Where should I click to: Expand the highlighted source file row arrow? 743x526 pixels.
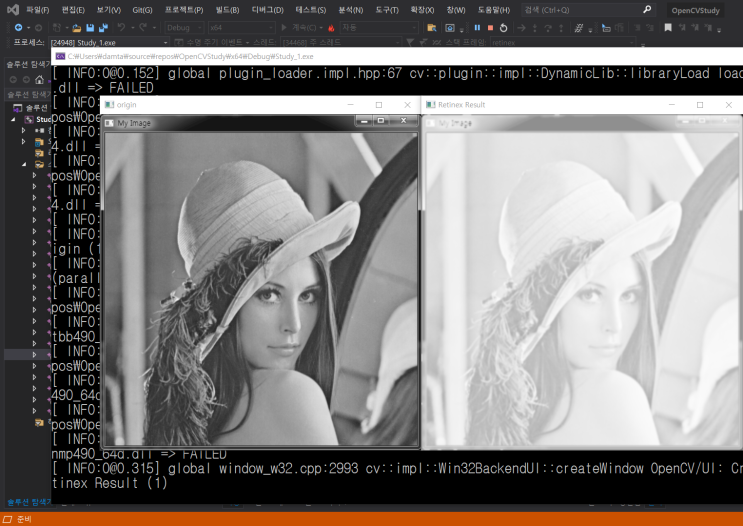pyautogui.click(x=34, y=354)
